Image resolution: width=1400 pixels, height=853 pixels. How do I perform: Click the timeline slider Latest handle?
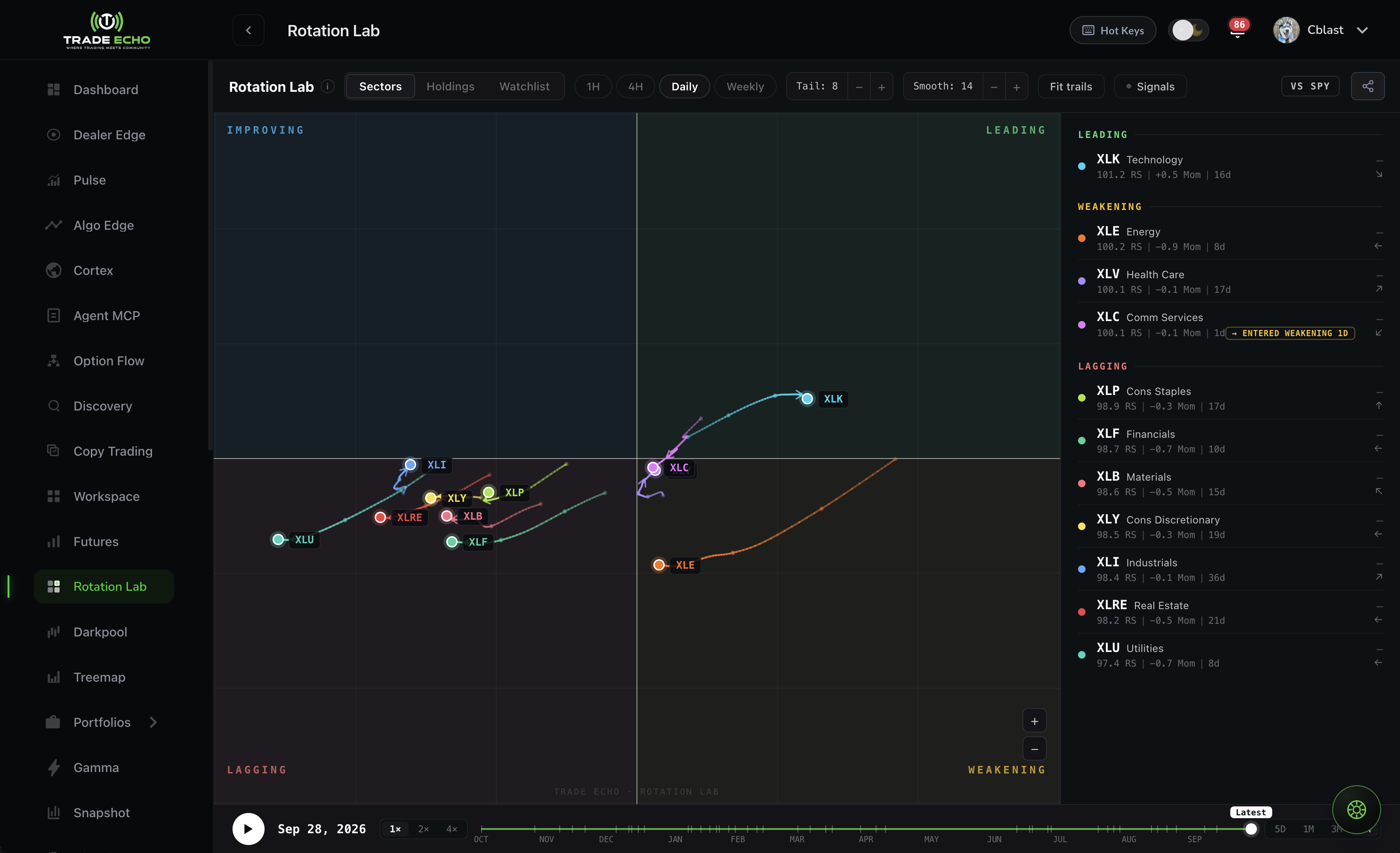(x=1251, y=829)
